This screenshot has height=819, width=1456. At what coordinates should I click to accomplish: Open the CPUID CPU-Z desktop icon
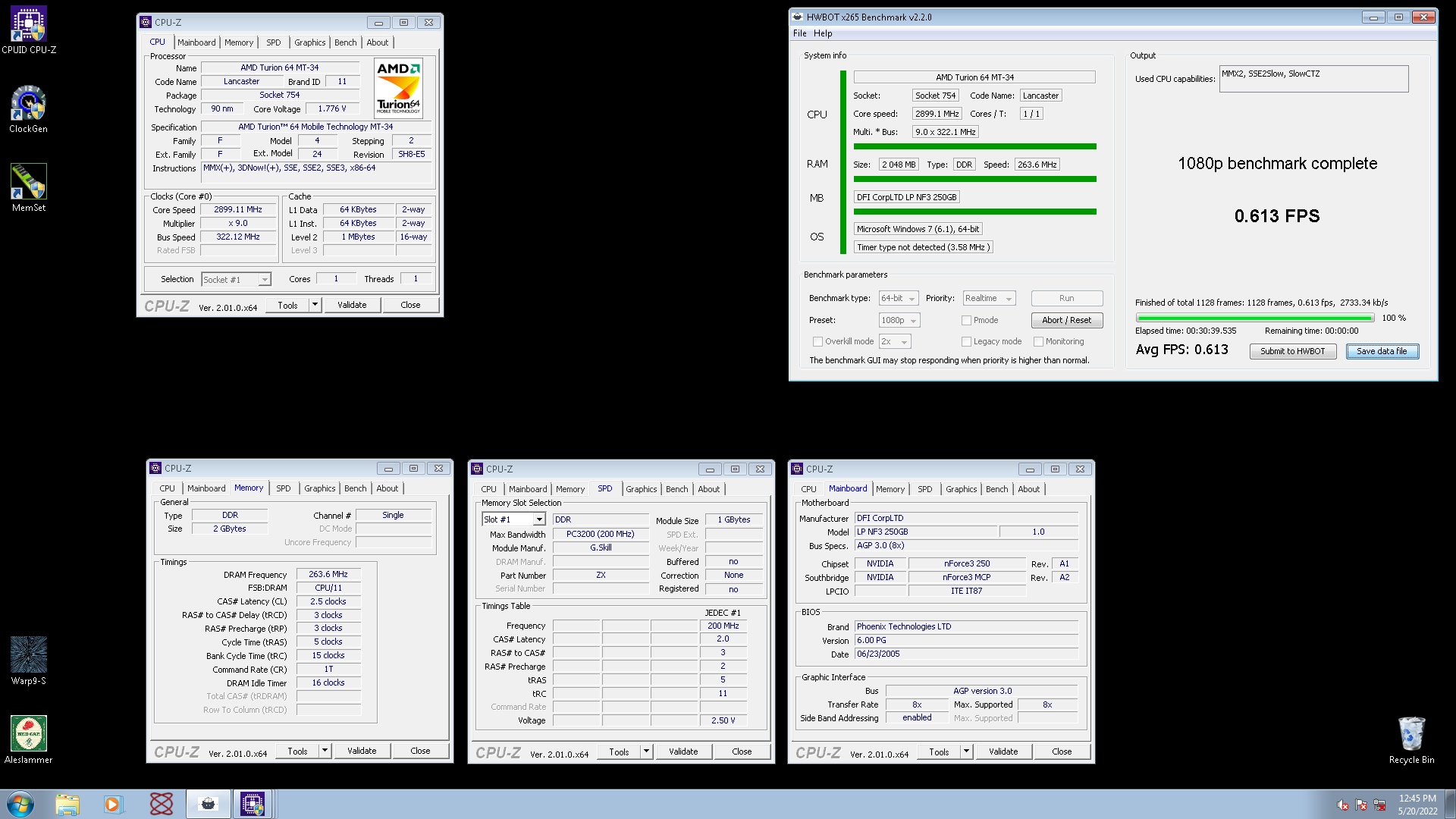point(29,30)
